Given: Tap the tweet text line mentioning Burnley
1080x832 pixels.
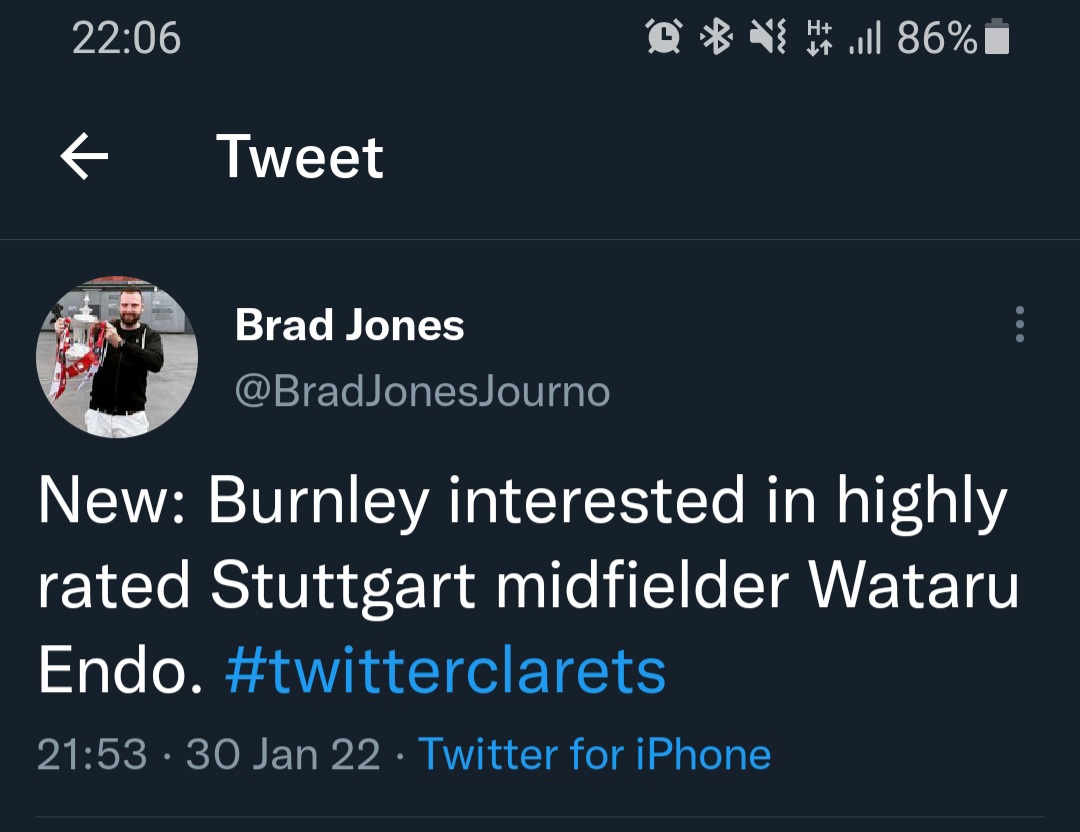Looking at the screenshot, I should 520,500.
